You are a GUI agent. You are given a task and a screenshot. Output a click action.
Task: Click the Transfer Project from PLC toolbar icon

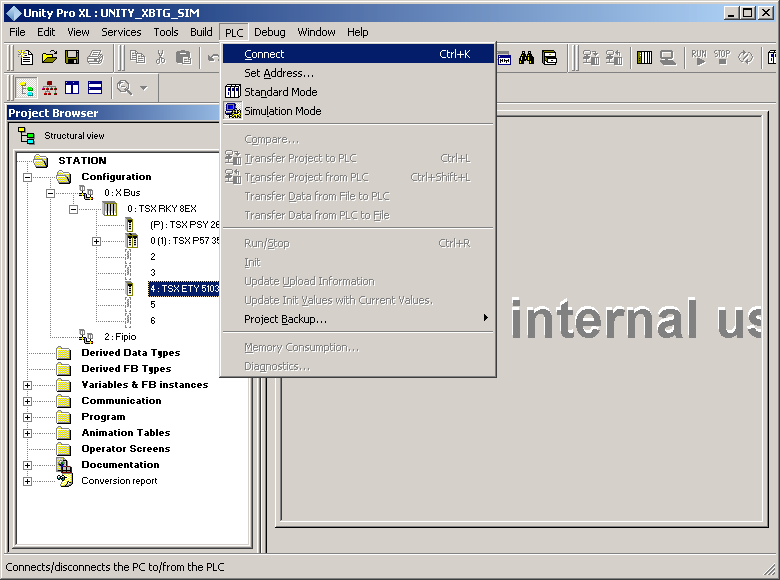coord(614,58)
